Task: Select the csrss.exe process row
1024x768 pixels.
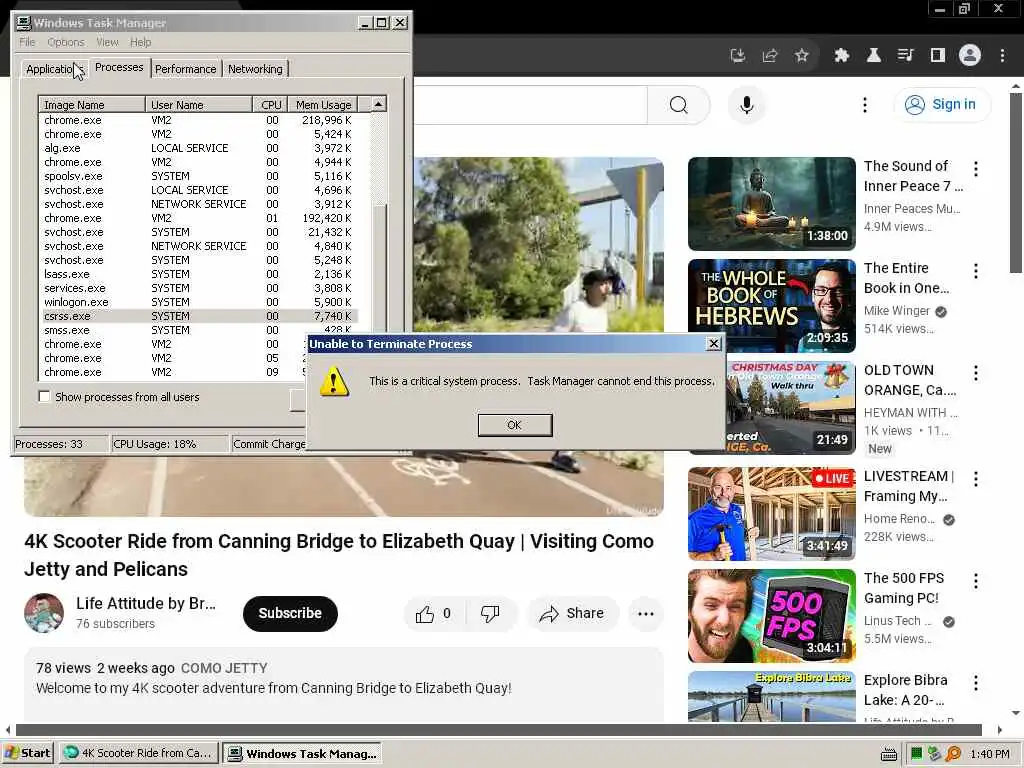Action: [199, 316]
